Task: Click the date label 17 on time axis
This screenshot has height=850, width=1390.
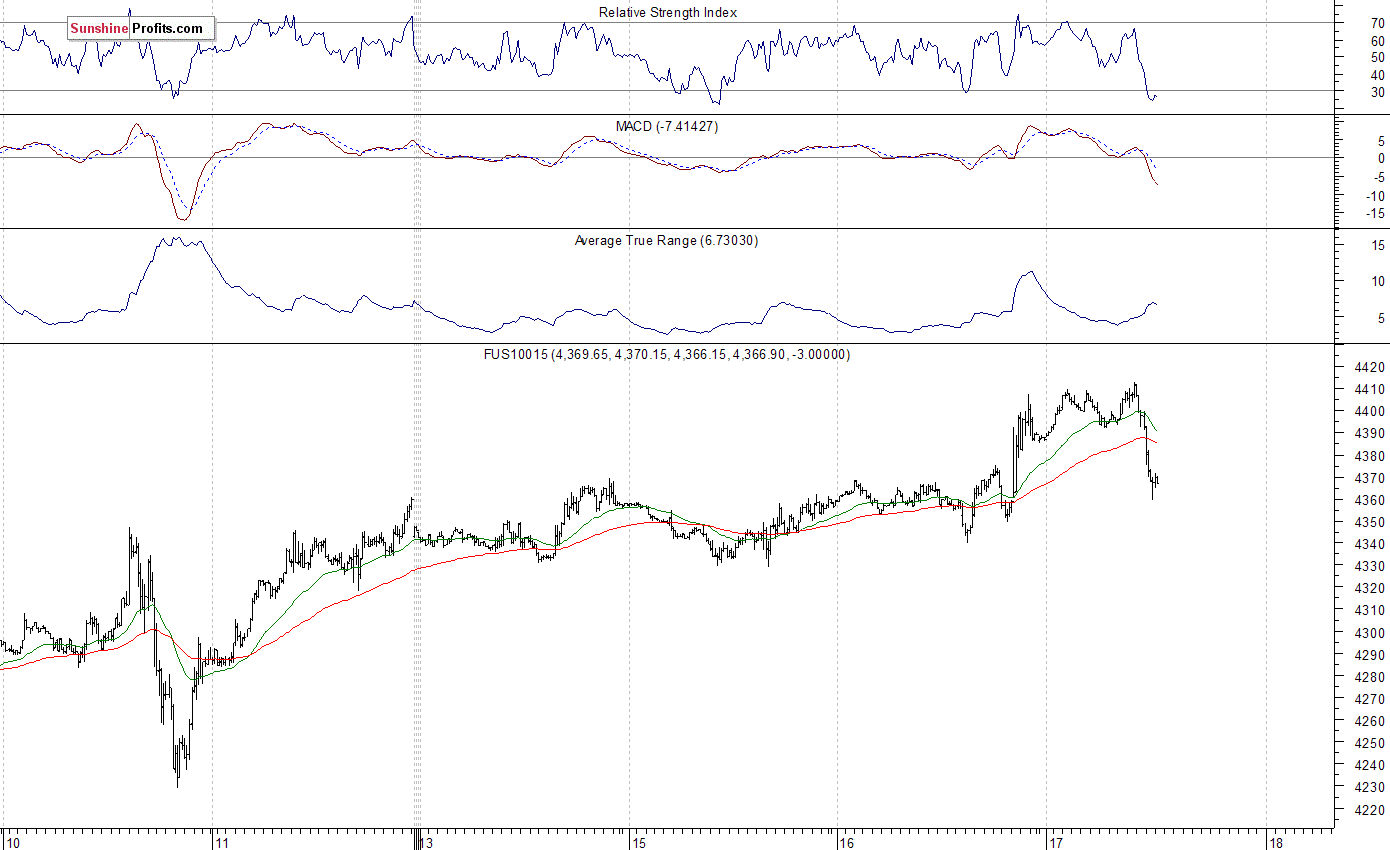Action: [x=1057, y=842]
